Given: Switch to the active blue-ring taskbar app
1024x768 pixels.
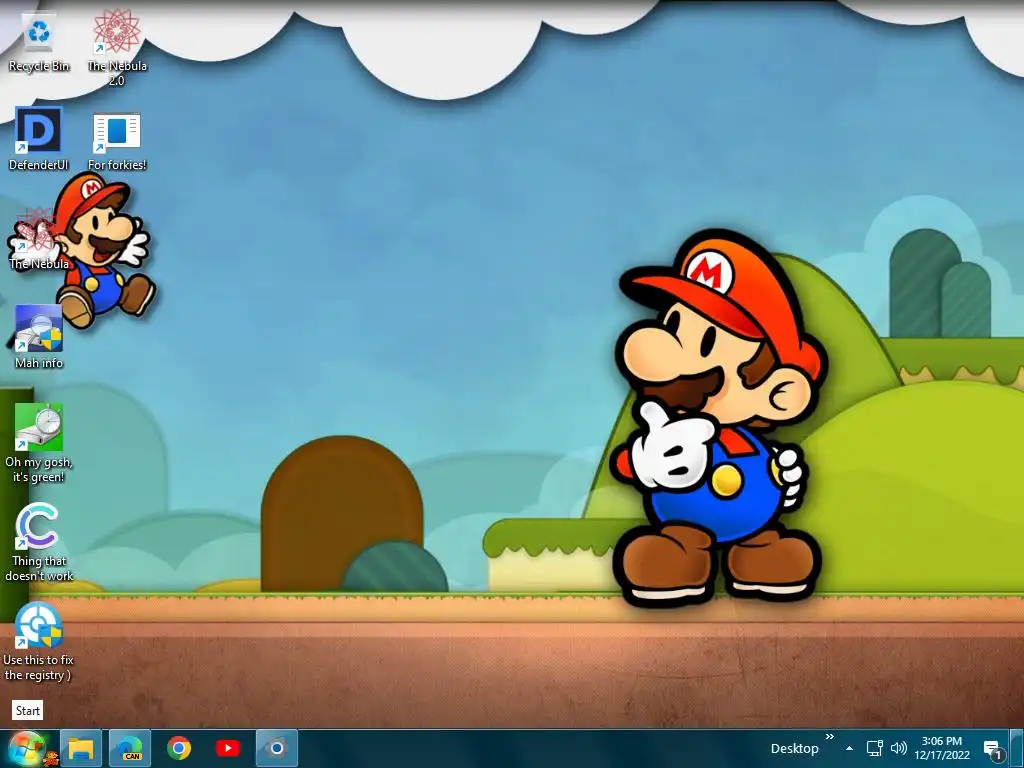Looking at the screenshot, I should click(277, 748).
